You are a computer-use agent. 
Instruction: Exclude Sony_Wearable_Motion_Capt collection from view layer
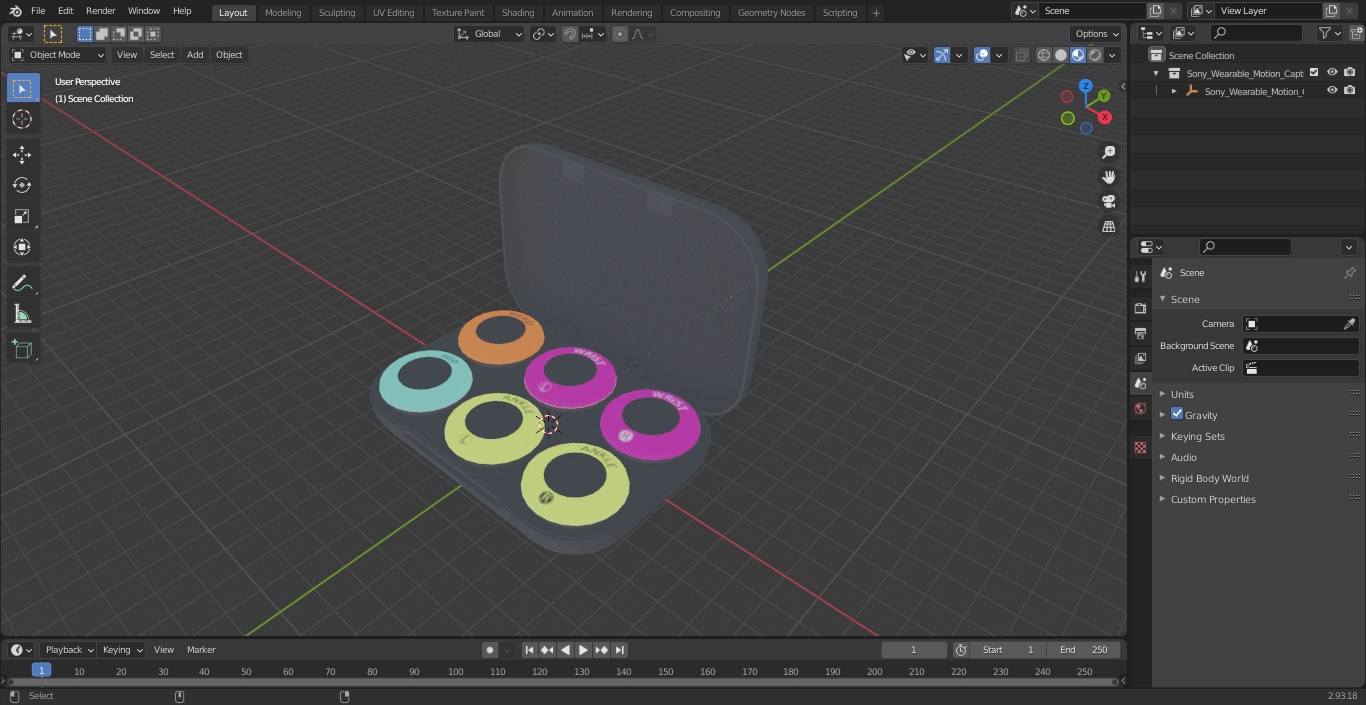point(1314,73)
